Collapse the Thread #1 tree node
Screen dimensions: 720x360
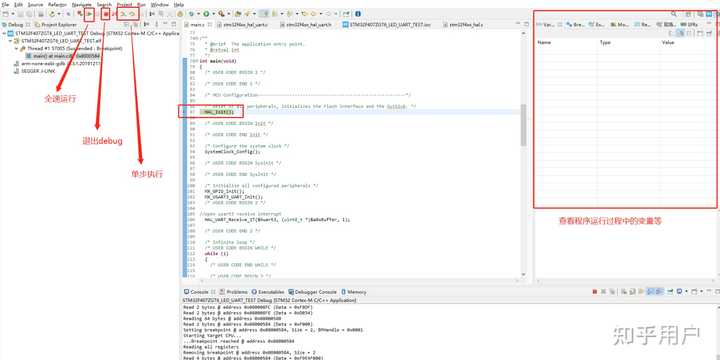click(x=16, y=48)
